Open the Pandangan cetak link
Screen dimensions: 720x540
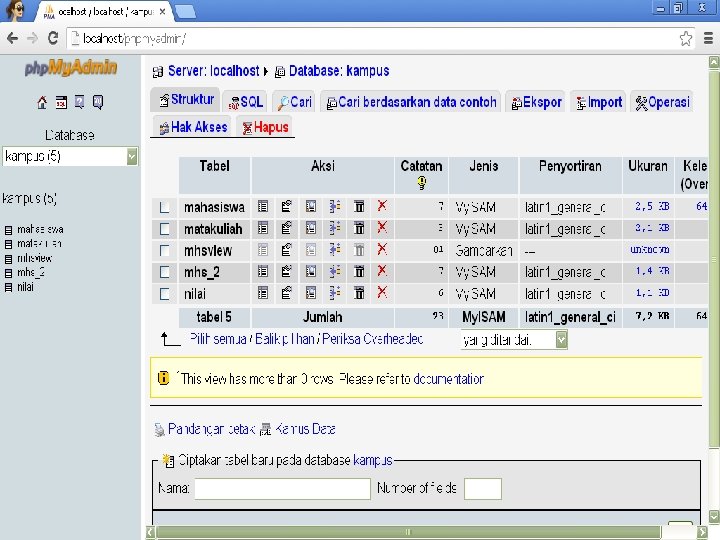tap(211, 429)
